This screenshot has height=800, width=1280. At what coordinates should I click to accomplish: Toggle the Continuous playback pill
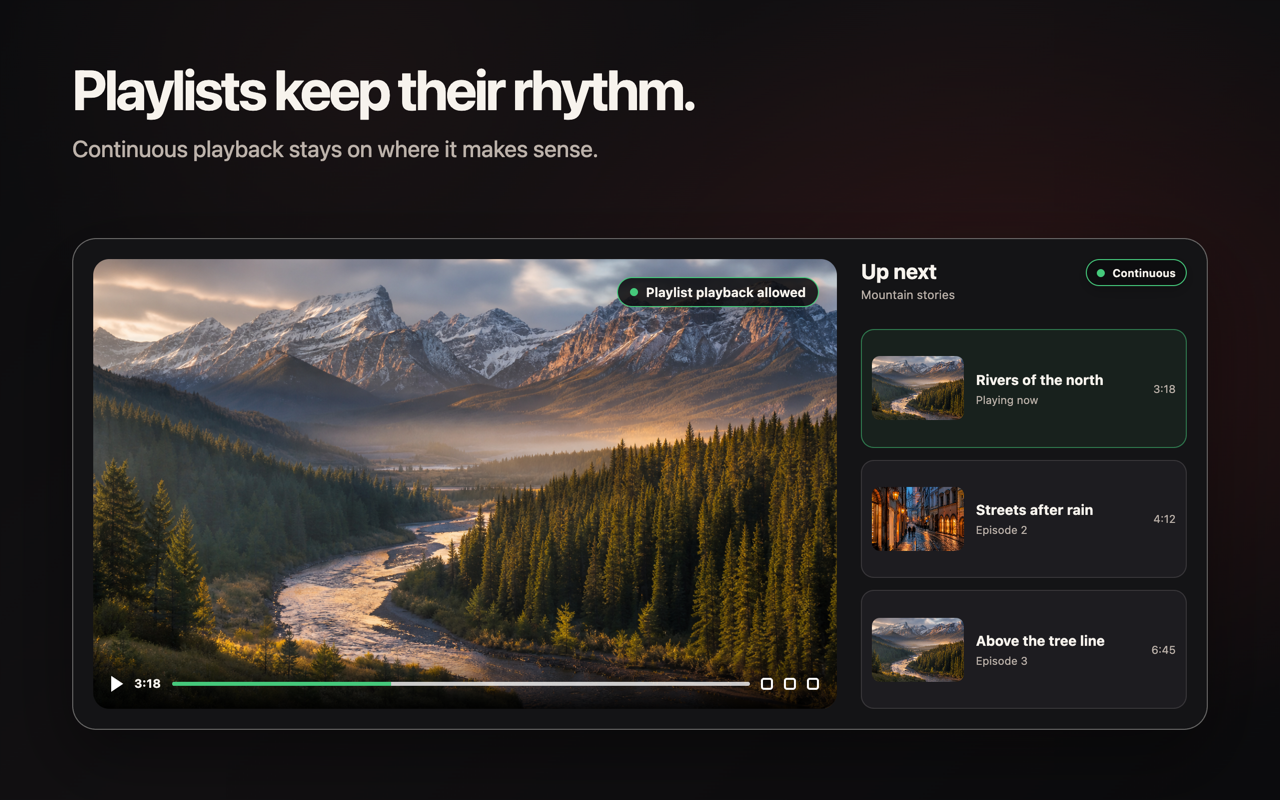coord(1136,273)
